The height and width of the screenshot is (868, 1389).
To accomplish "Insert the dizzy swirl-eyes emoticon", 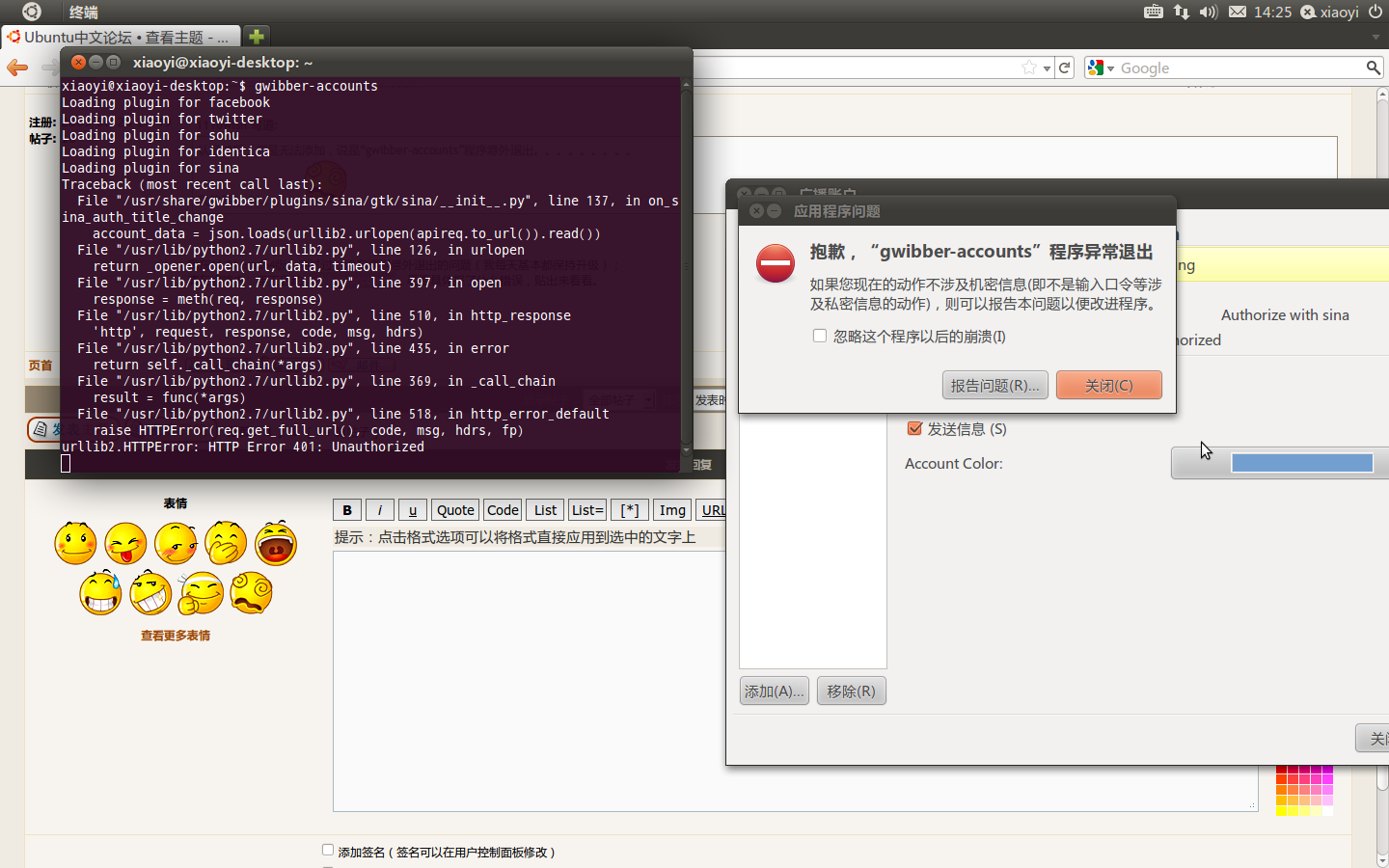I will click(x=251, y=593).
